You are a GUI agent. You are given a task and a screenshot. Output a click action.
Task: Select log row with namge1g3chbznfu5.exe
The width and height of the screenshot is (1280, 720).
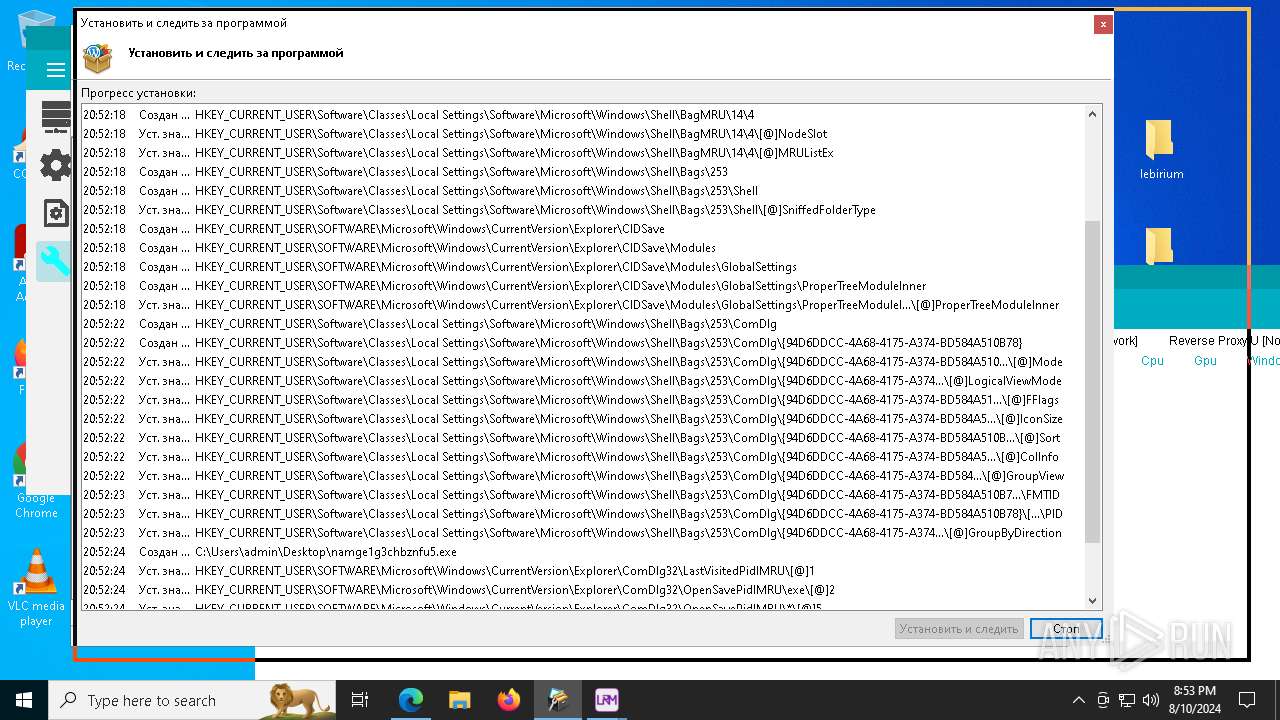click(x=583, y=552)
